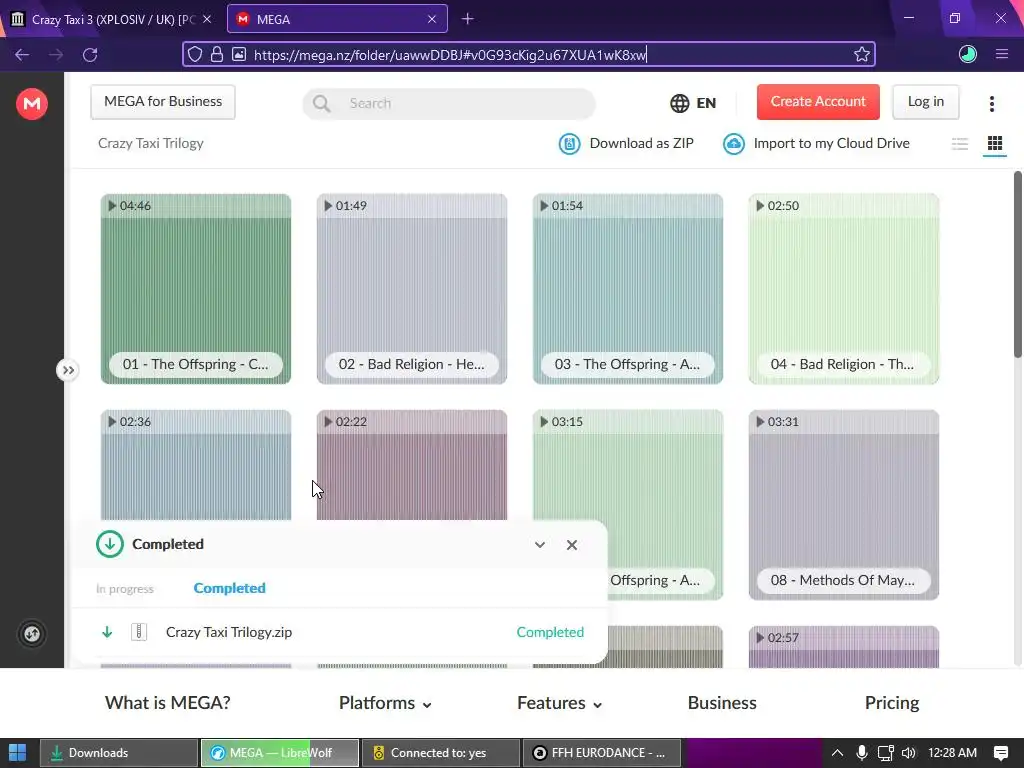This screenshot has width=1024, height=768.
Task: Open a new browser tab
Action: (467, 20)
